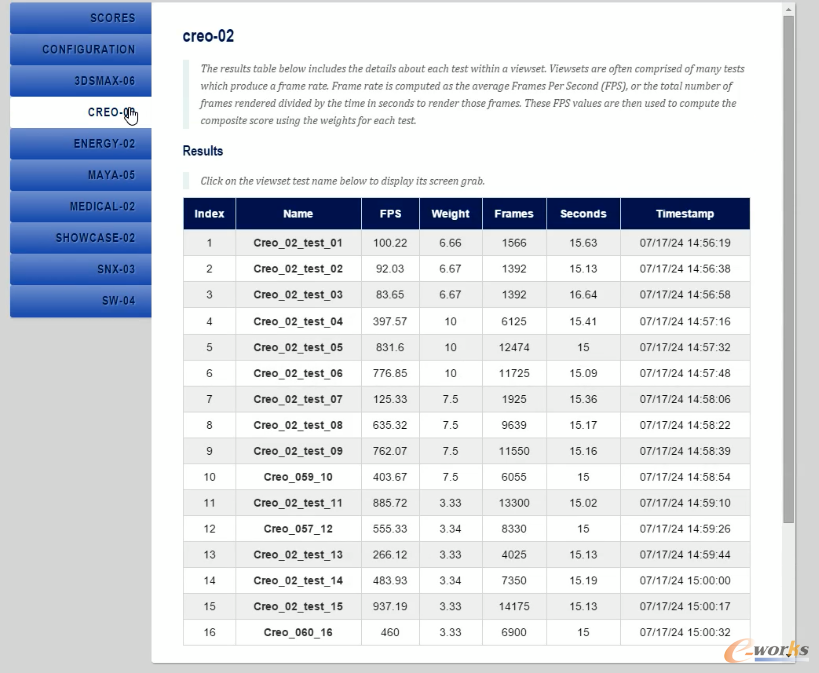The image size is (819, 673).
Task: Click the FPS value 460
Action: pyautogui.click(x=390, y=632)
